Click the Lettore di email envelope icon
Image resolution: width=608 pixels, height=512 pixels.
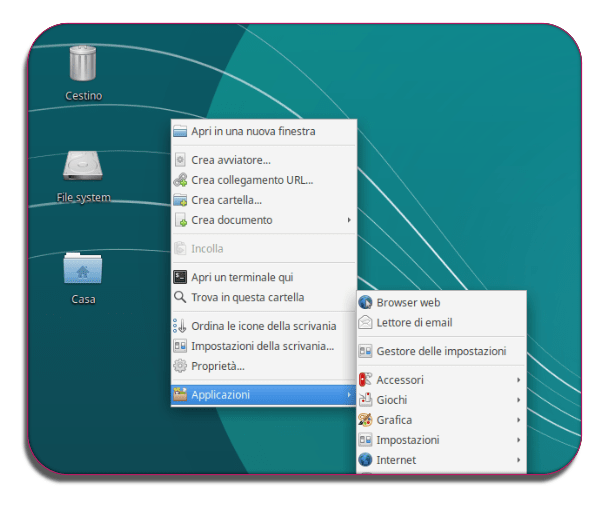pos(365,323)
